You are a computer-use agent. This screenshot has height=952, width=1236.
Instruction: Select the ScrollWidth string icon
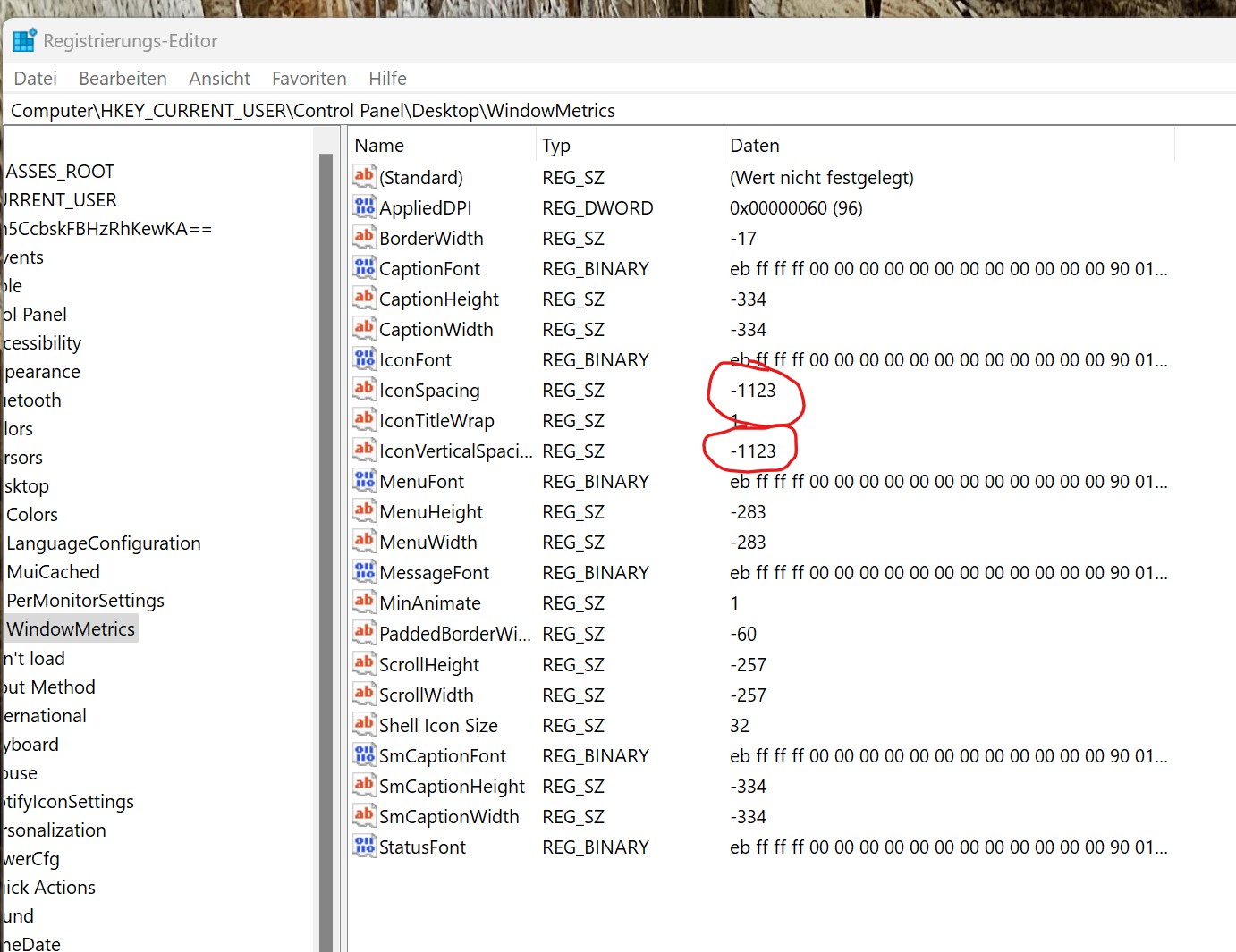[364, 694]
